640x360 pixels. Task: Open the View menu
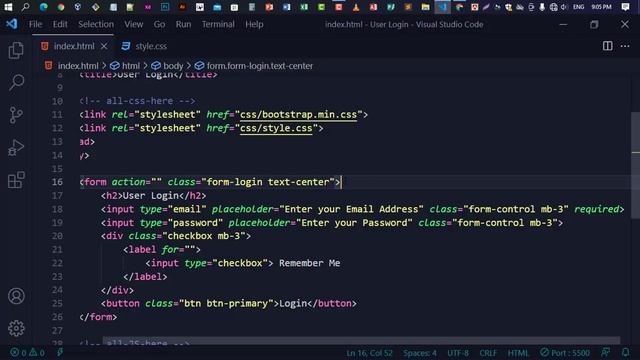click(x=133, y=24)
